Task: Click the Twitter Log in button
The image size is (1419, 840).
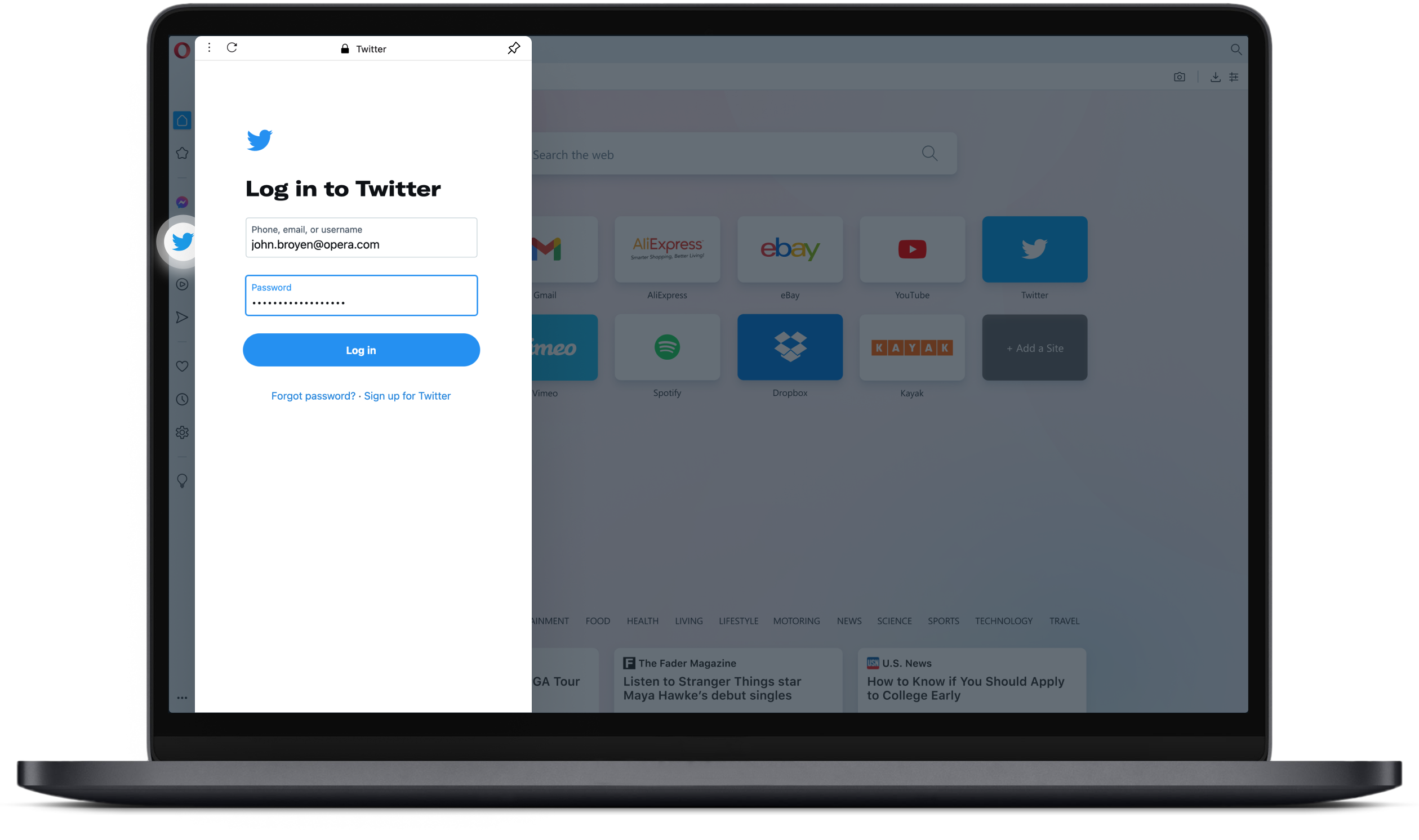Action: click(x=361, y=349)
